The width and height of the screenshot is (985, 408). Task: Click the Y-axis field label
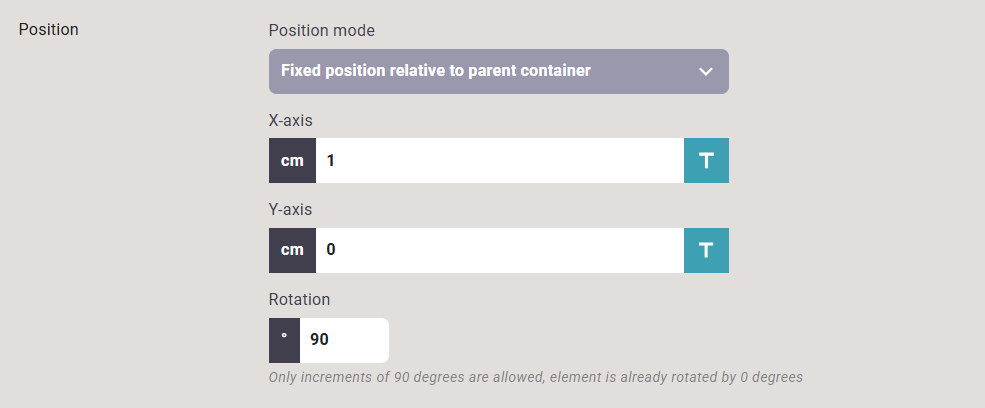coord(290,210)
